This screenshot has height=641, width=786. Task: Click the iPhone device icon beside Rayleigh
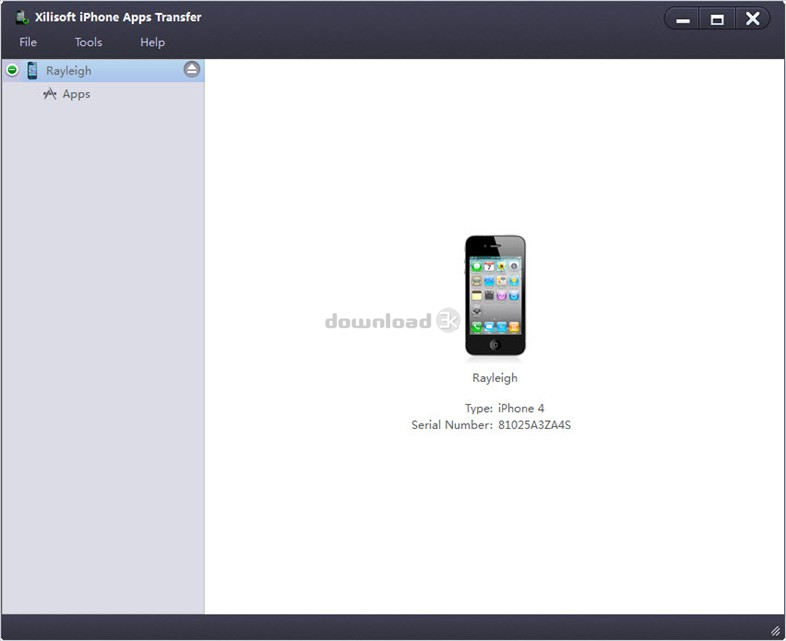(32, 71)
